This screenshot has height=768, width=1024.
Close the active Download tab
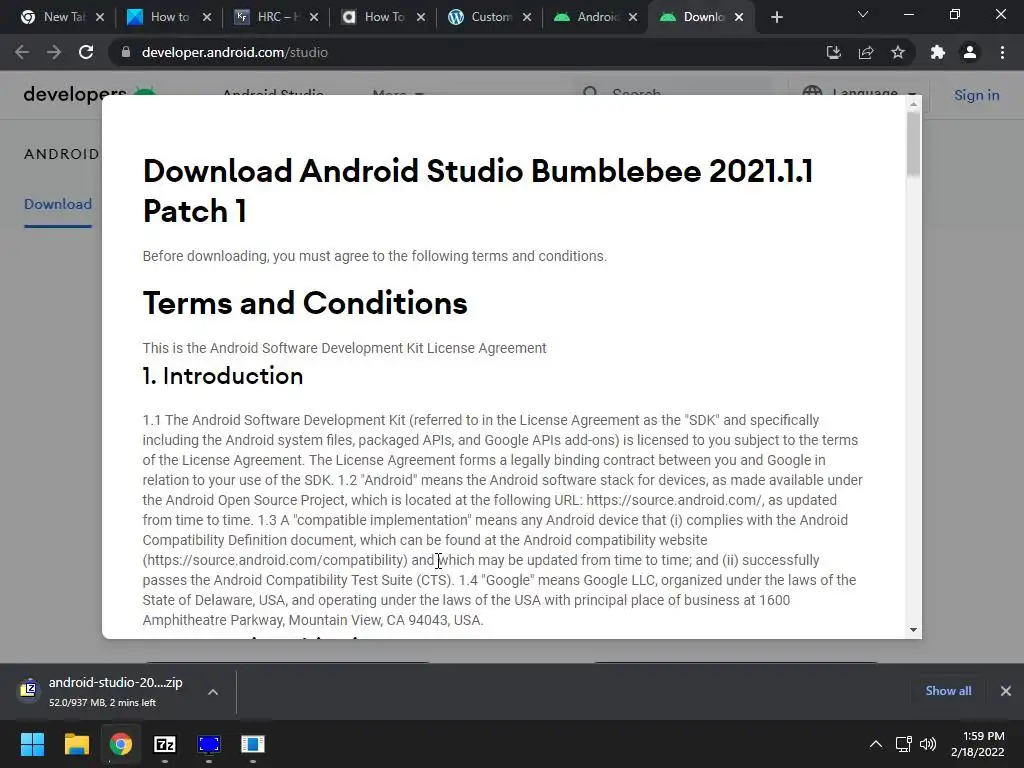(x=739, y=17)
